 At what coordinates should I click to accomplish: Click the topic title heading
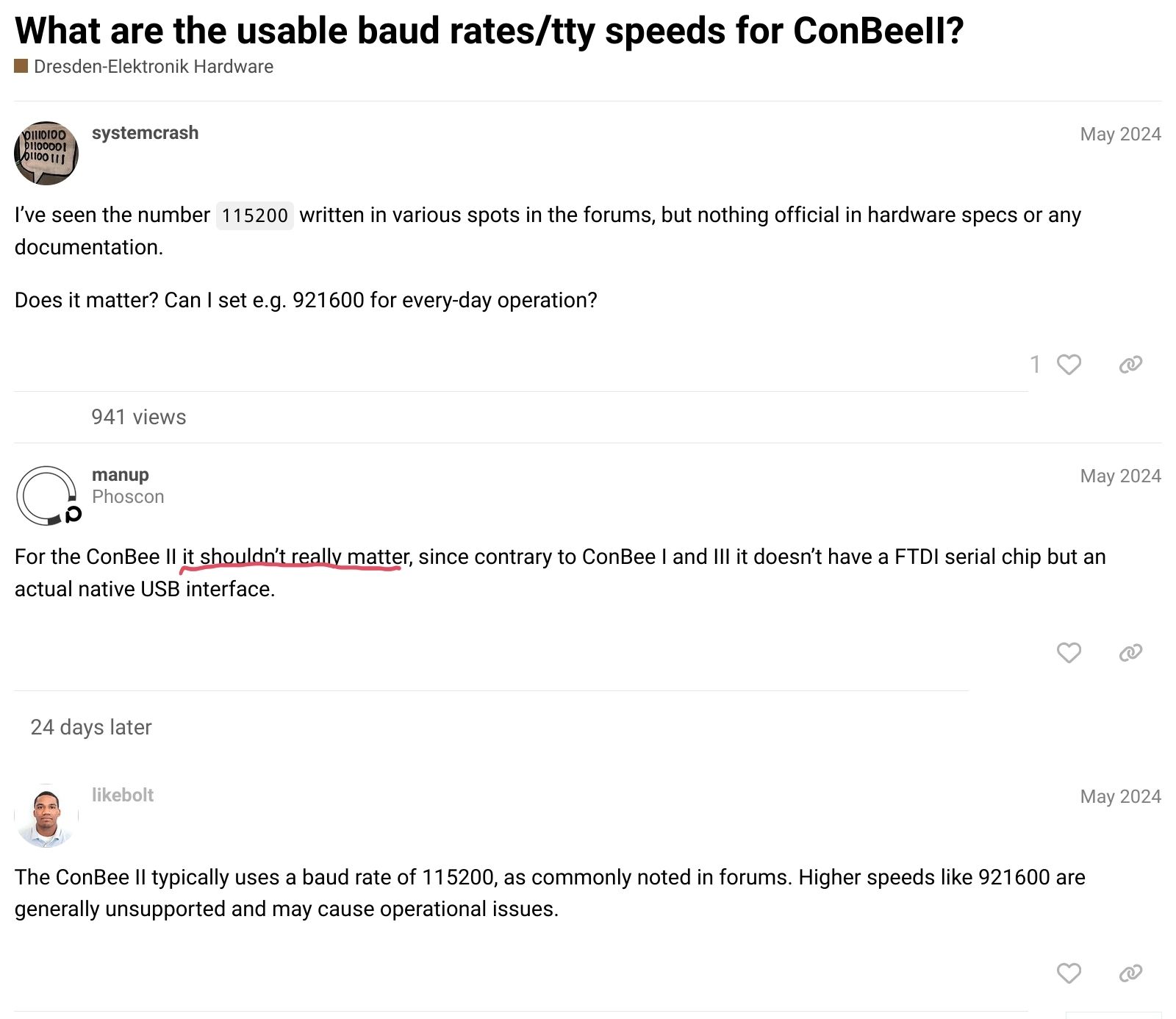click(x=489, y=31)
